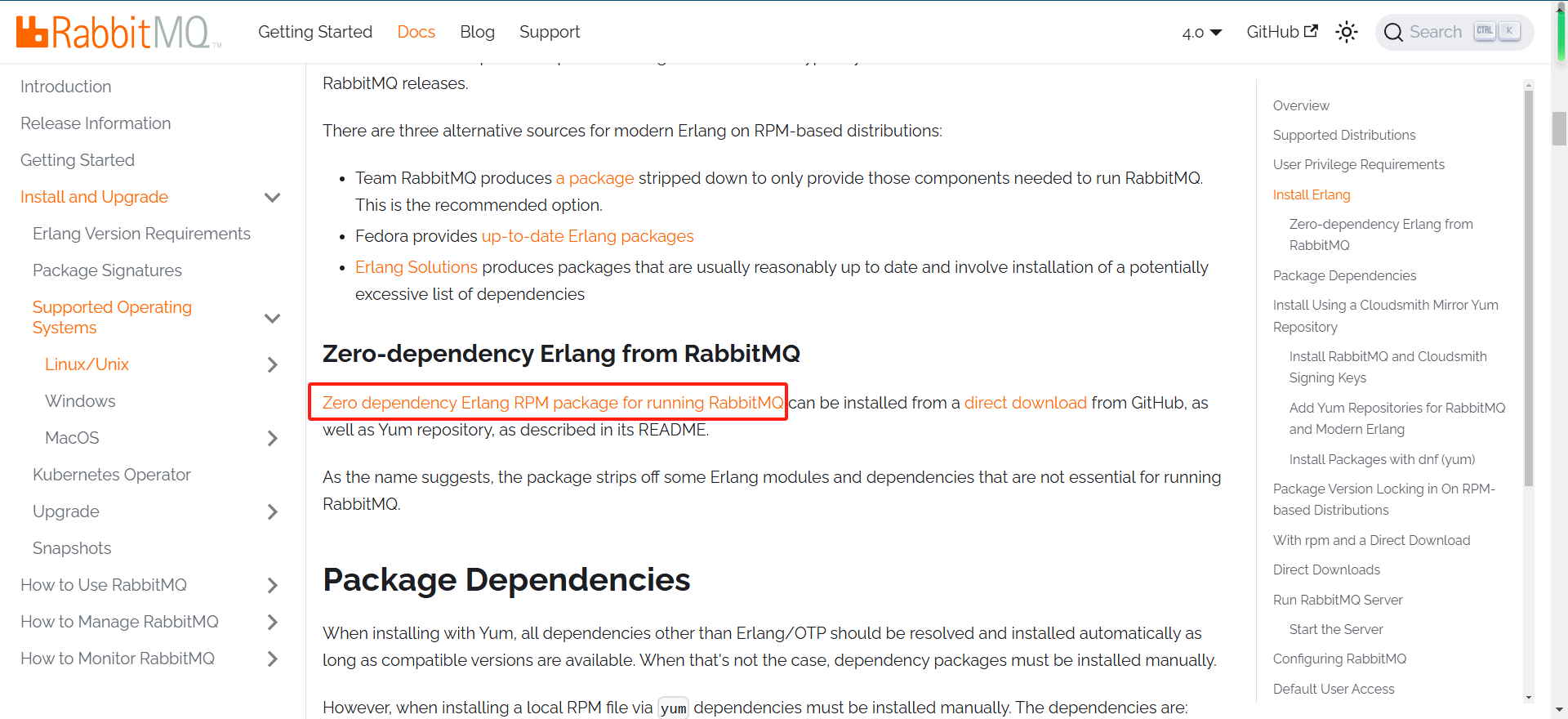Follow the Erlang Solutions link
Screen dimensions: 1568x719
(x=416, y=267)
